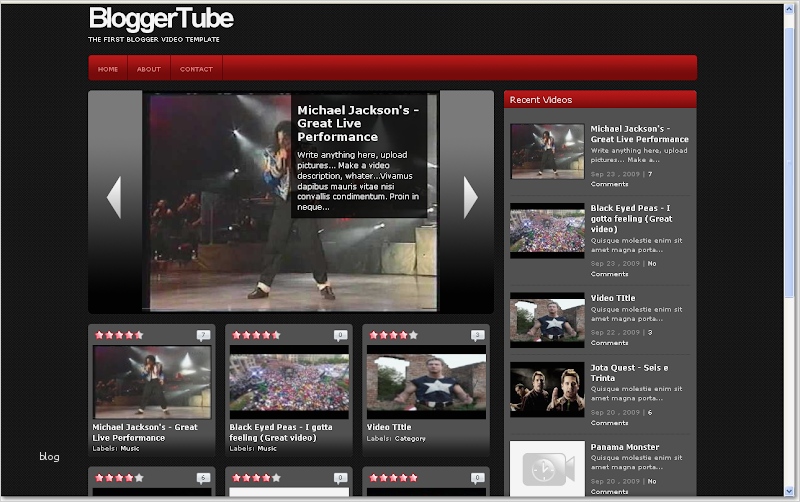Viewport: 800px width, 502px height.
Task: Click the scrollbar down arrow
Action: tap(789, 491)
